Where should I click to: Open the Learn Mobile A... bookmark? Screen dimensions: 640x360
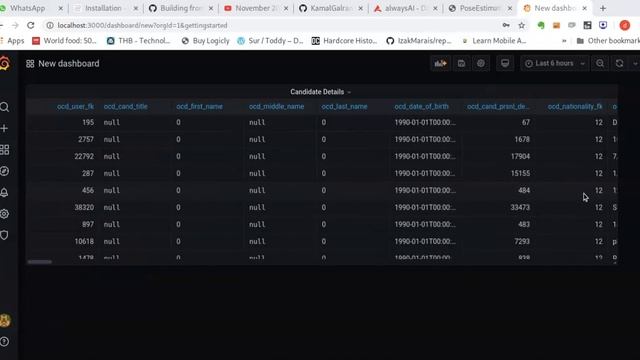click(494, 41)
